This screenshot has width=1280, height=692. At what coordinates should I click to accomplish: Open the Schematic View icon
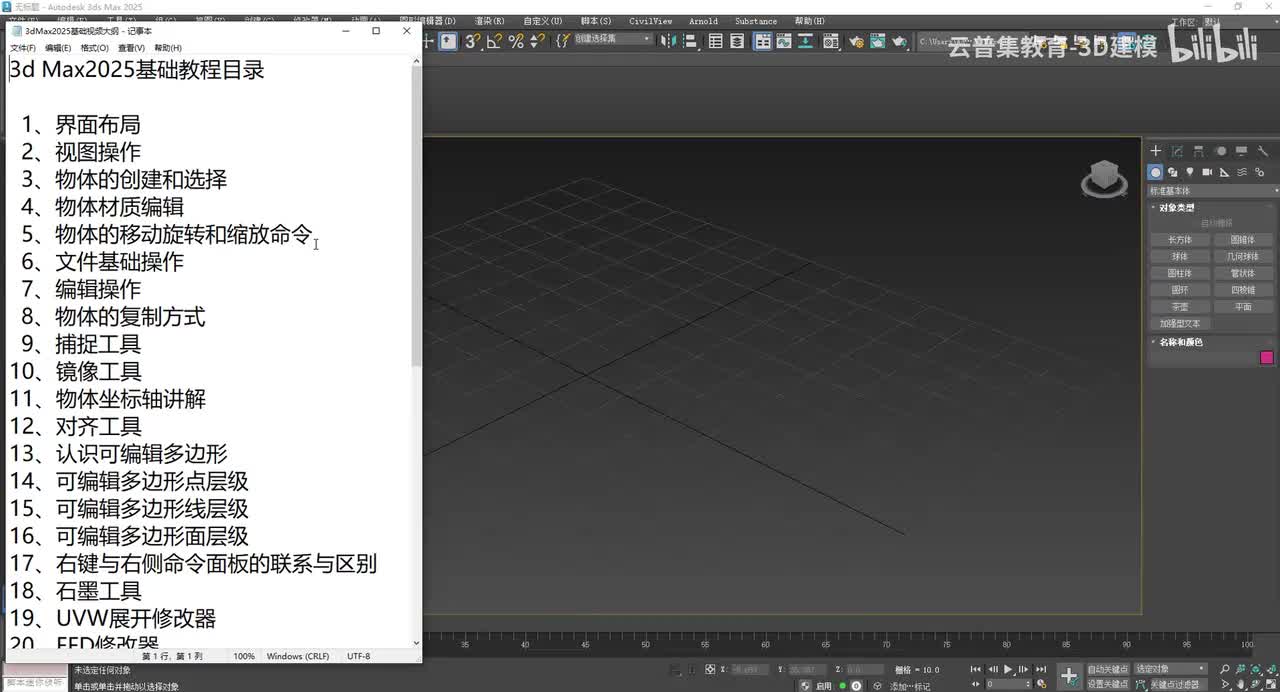pyautogui.click(x=804, y=41)
